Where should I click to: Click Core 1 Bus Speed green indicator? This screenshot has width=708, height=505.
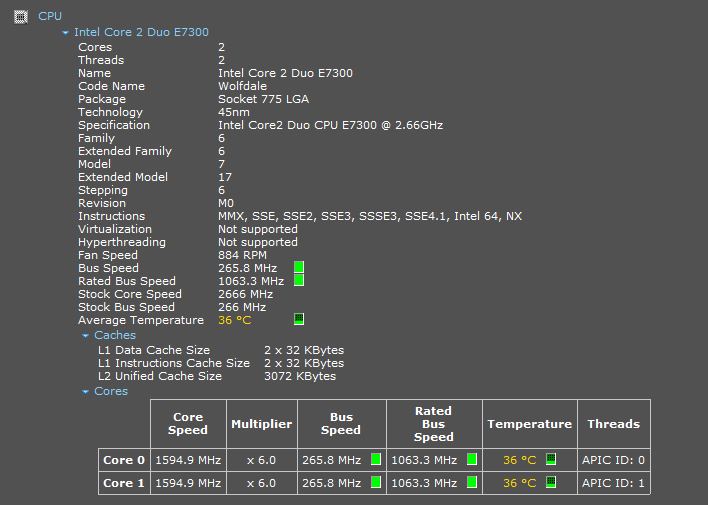point(376,482)
